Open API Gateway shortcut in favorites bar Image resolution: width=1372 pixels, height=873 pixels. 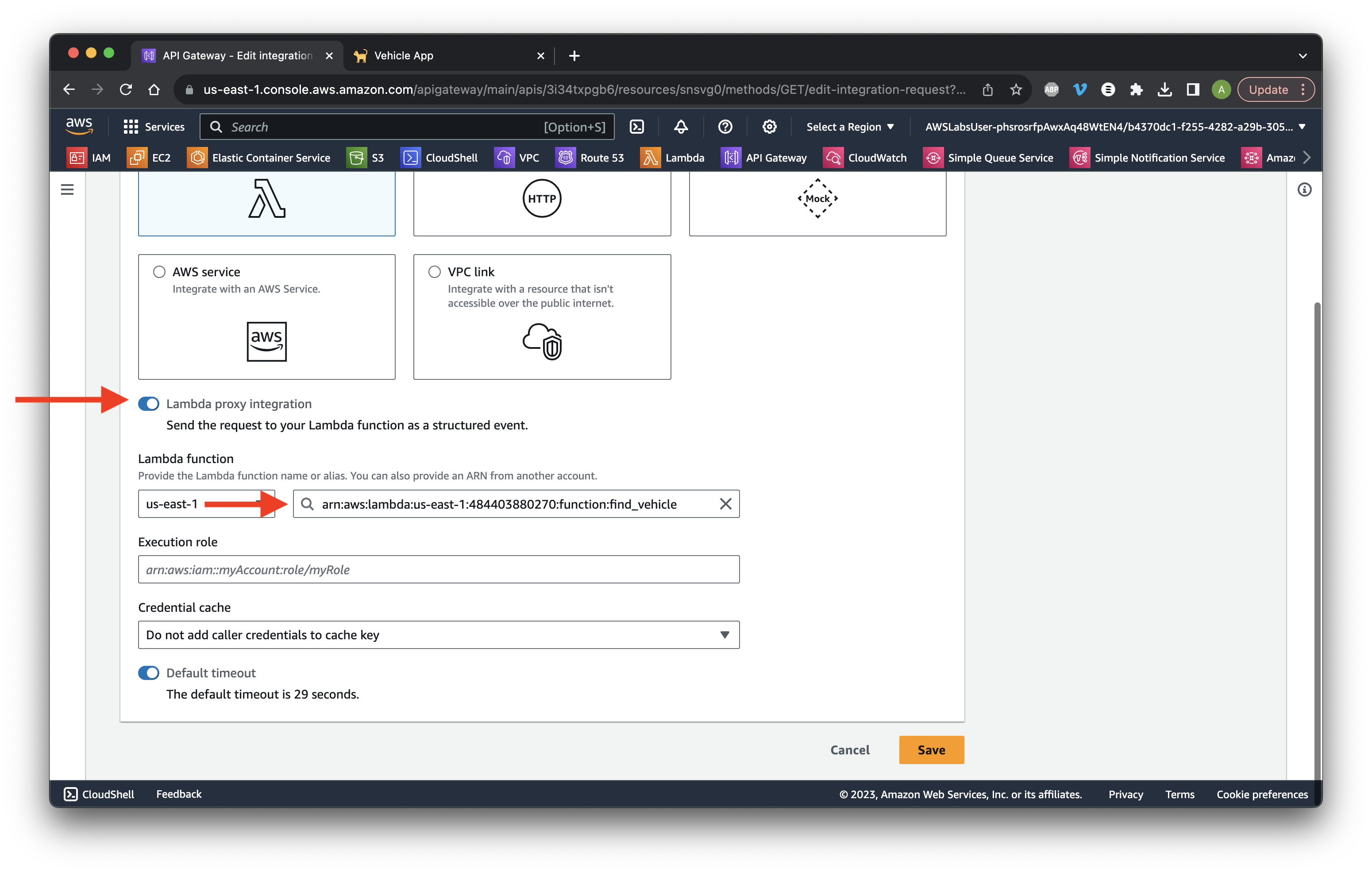(763, 158)
